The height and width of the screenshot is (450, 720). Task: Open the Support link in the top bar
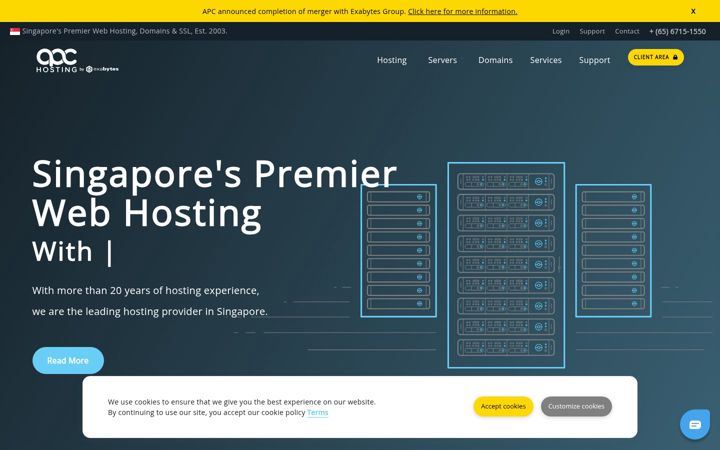[x=592, y=31]
